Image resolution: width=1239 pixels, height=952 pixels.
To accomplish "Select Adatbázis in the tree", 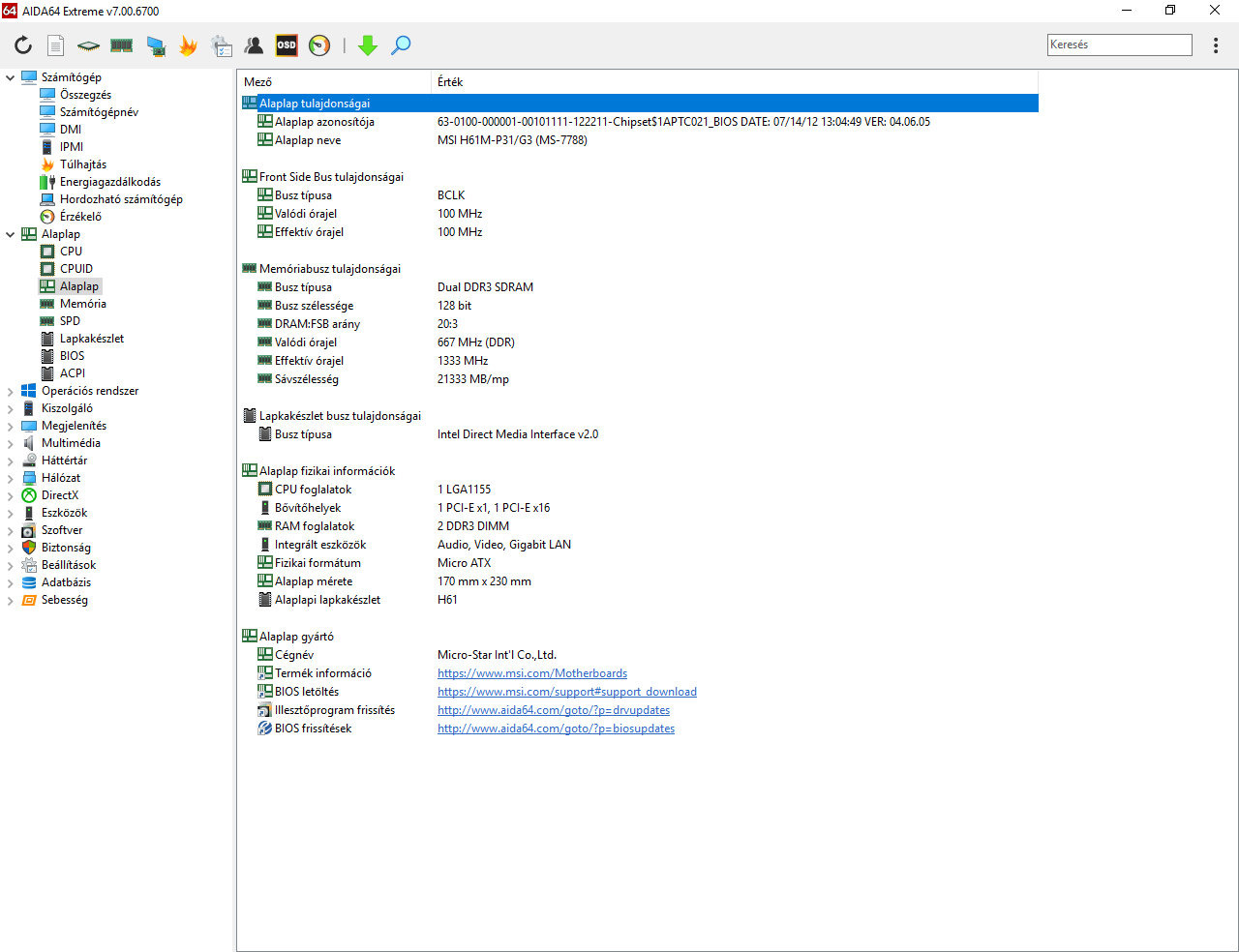I will (x=66, y=582).
